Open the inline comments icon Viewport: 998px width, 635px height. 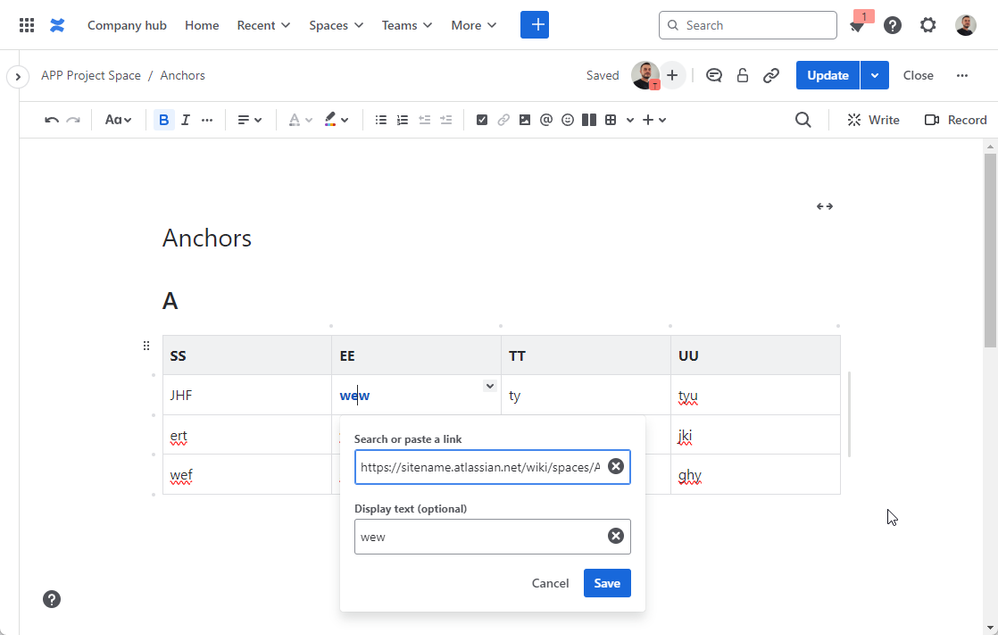(x=714, y=75)
